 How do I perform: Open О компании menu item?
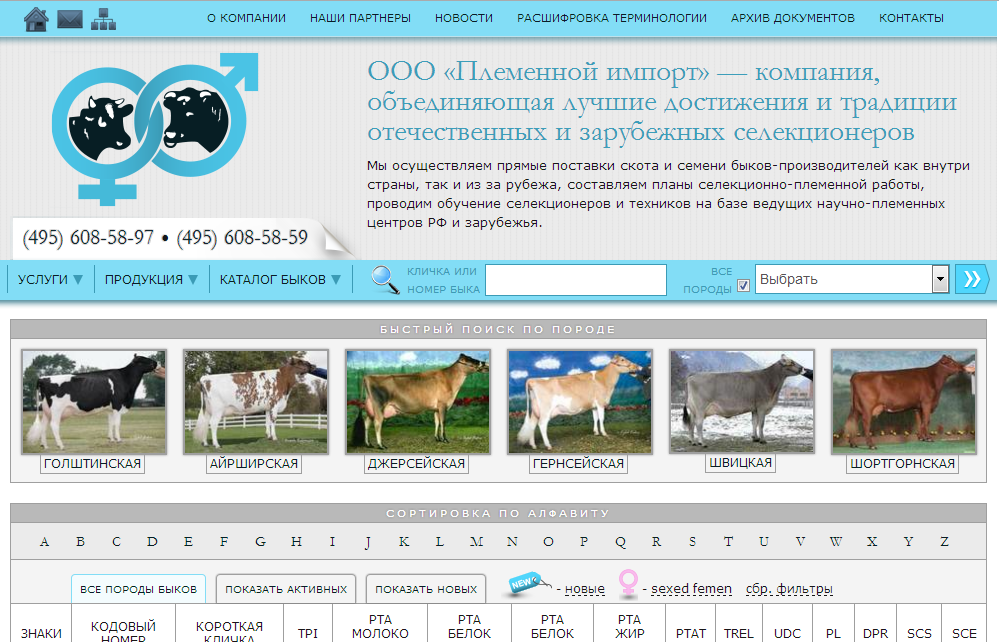(x=247, y=18)
